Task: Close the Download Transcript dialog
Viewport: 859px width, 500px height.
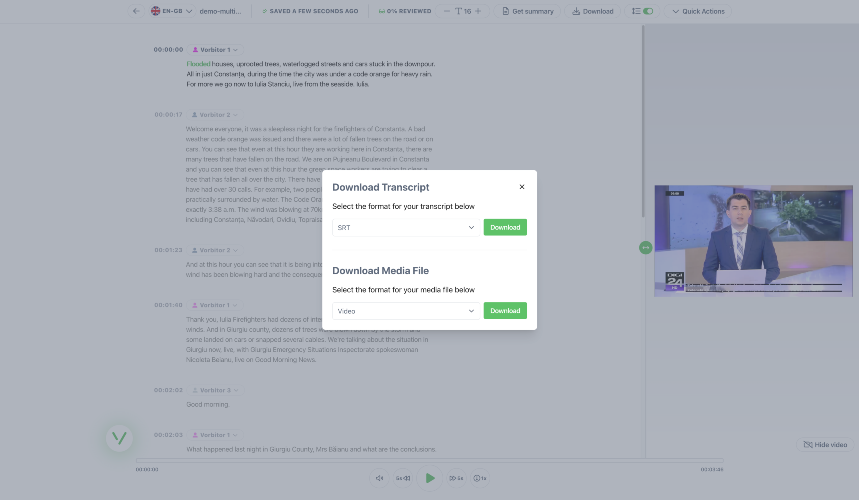Action: click(x=522, y=187)
